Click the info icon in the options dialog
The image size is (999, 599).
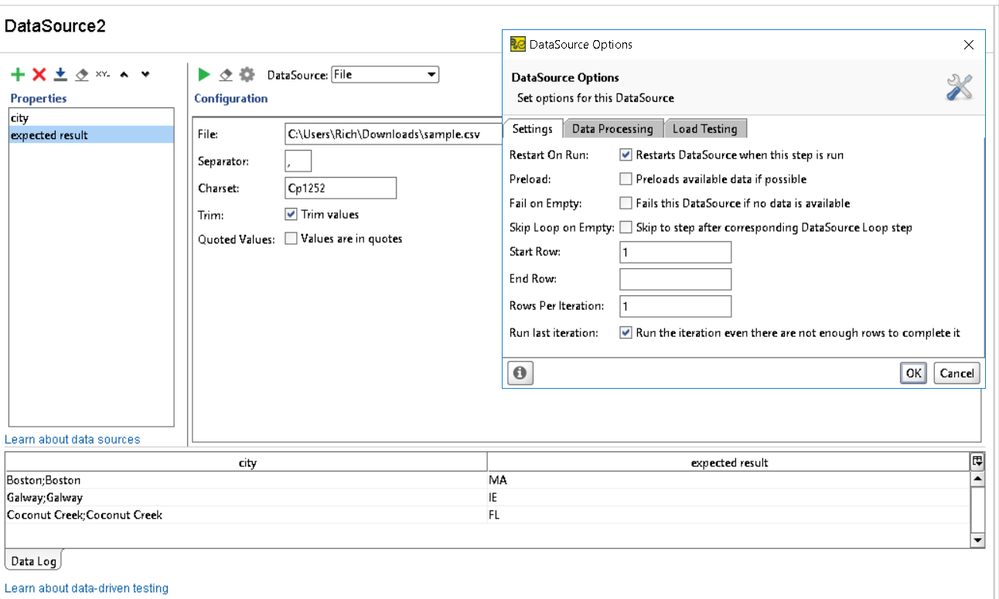[520, 373]
